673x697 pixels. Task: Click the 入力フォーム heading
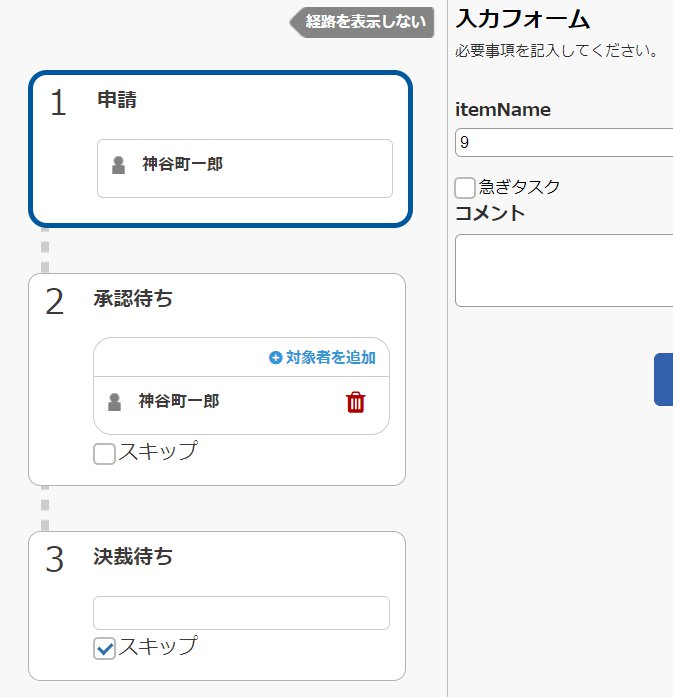coord(523,19)
